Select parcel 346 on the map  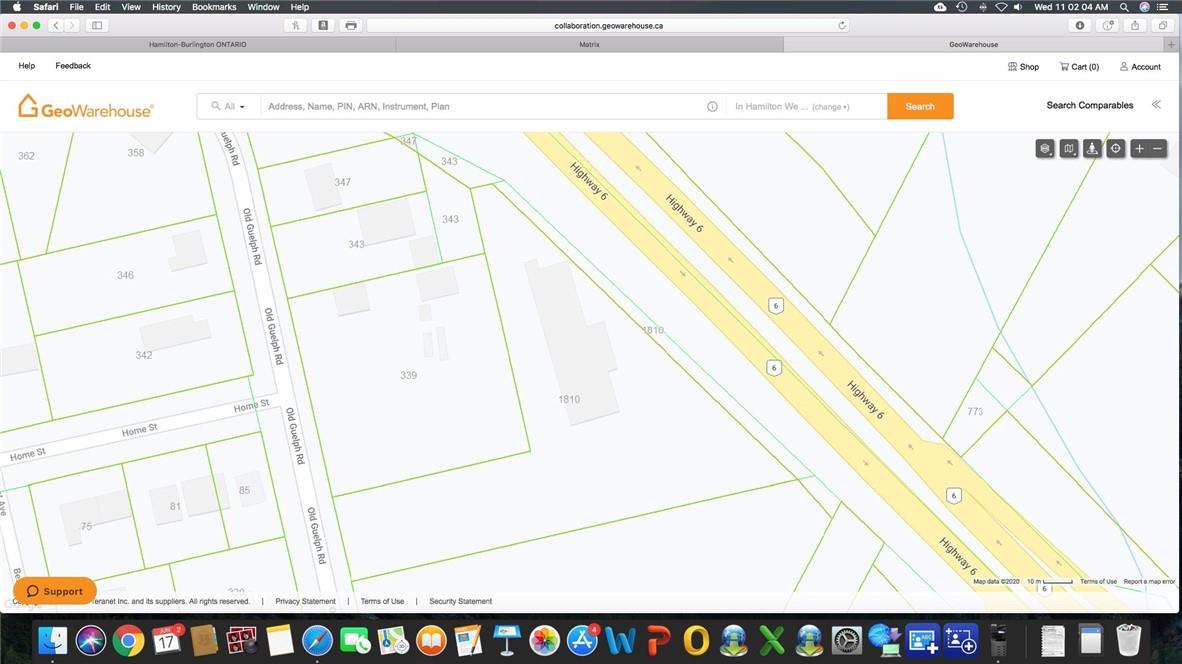[x=125, y=275]
